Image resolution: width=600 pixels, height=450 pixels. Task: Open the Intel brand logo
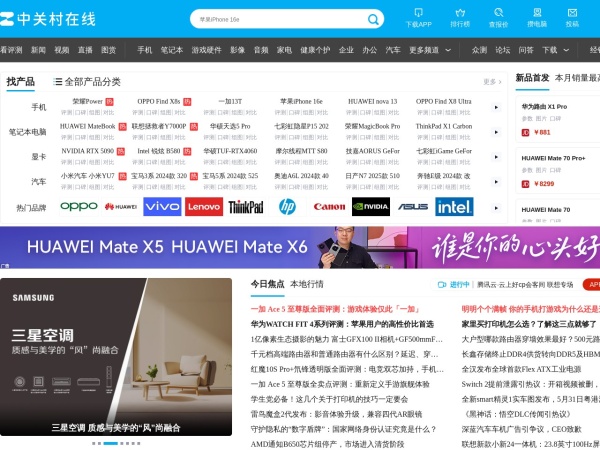point(454,207)
